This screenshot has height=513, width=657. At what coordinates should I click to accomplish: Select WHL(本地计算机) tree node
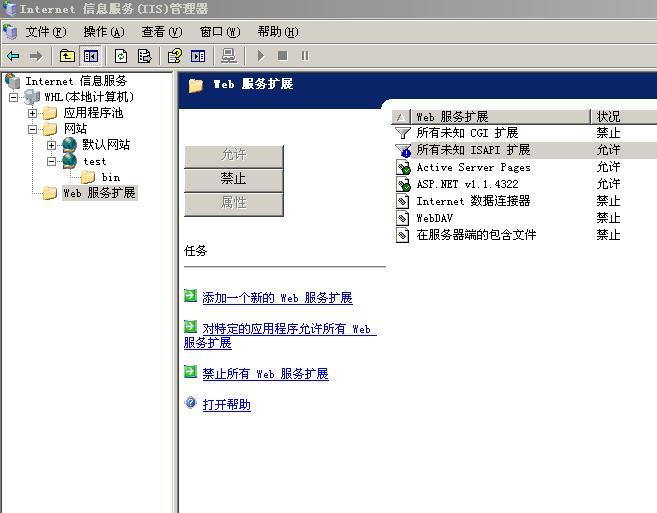tap(89, 97)
